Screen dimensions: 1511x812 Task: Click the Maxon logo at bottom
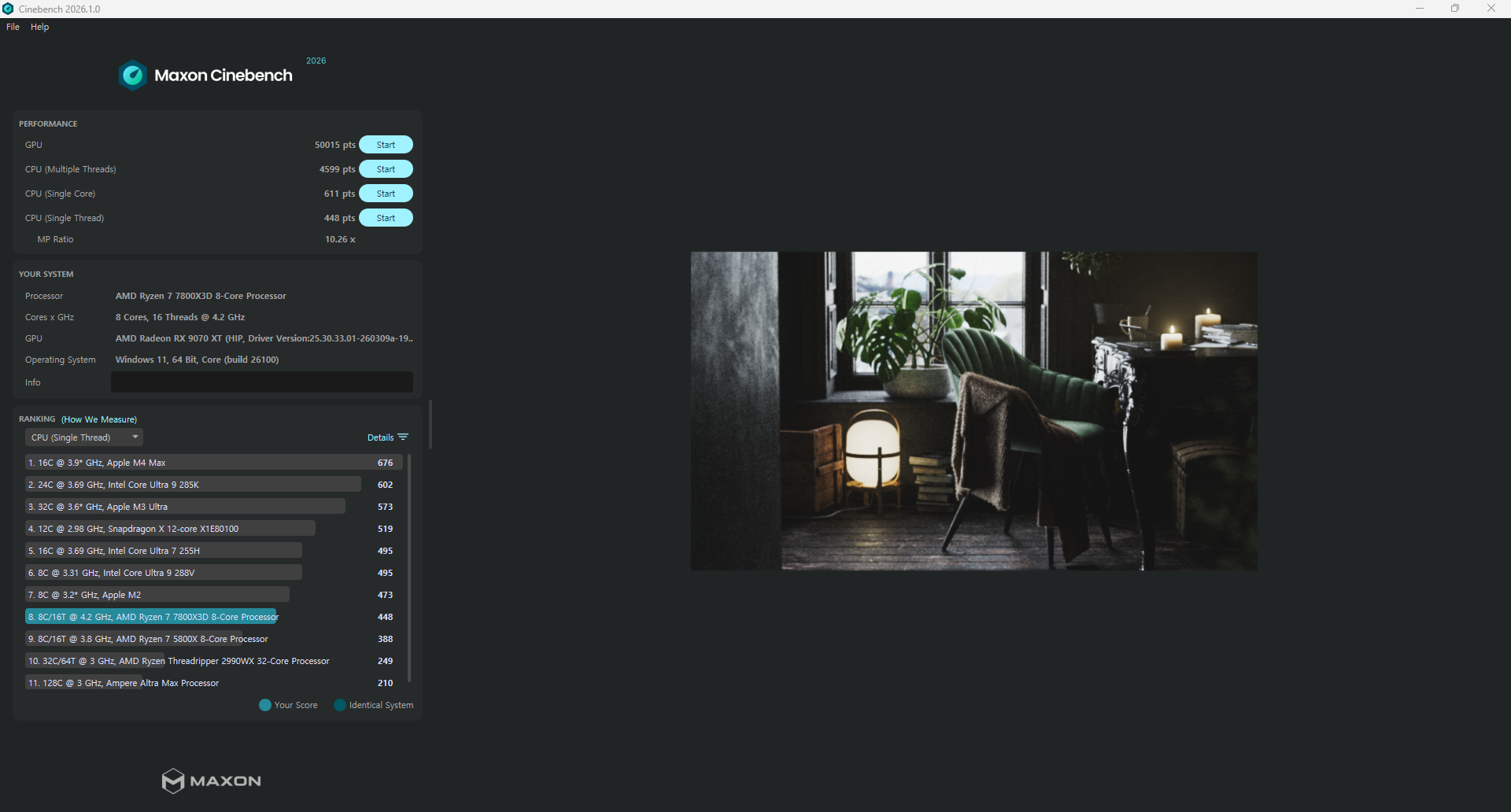(x=211, y=781)
